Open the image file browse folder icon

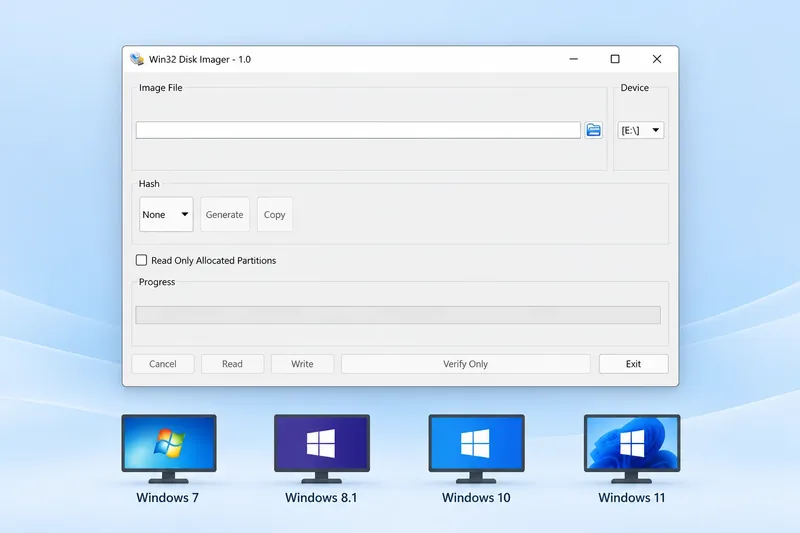click(x=593, y=130)
